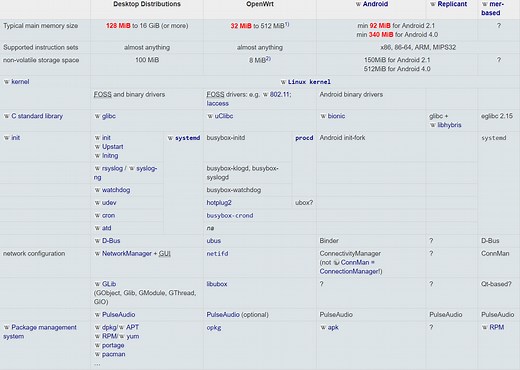Open the cron link

[x=108, y=215]
